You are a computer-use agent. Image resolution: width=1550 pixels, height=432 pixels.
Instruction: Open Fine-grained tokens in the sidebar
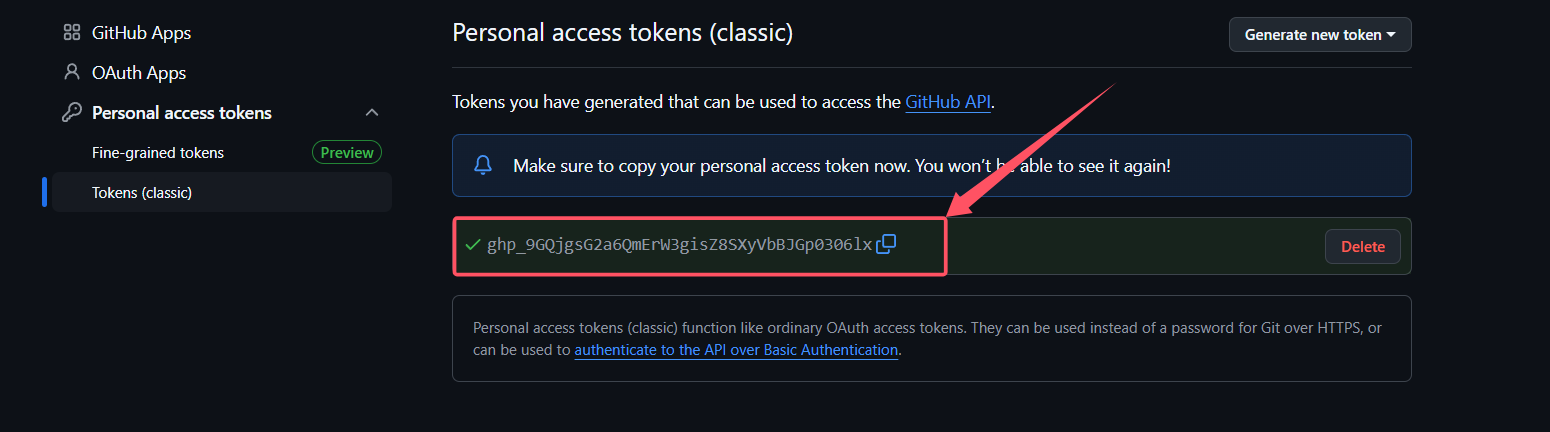(x=158, y=153)
